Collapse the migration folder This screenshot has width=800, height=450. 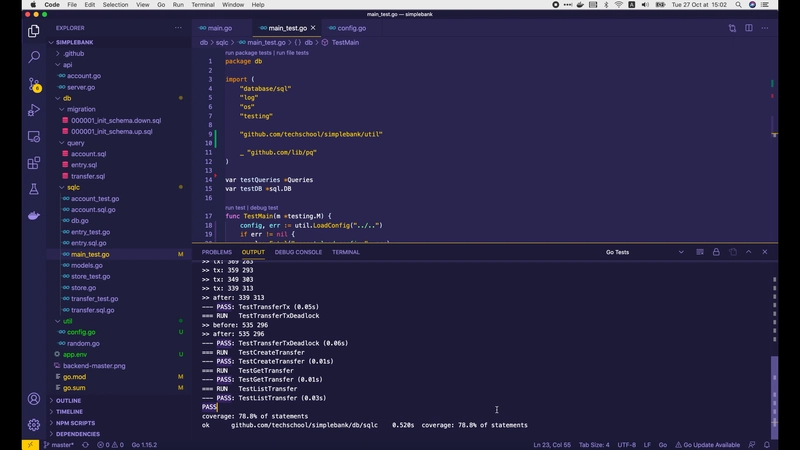(81, 109)
